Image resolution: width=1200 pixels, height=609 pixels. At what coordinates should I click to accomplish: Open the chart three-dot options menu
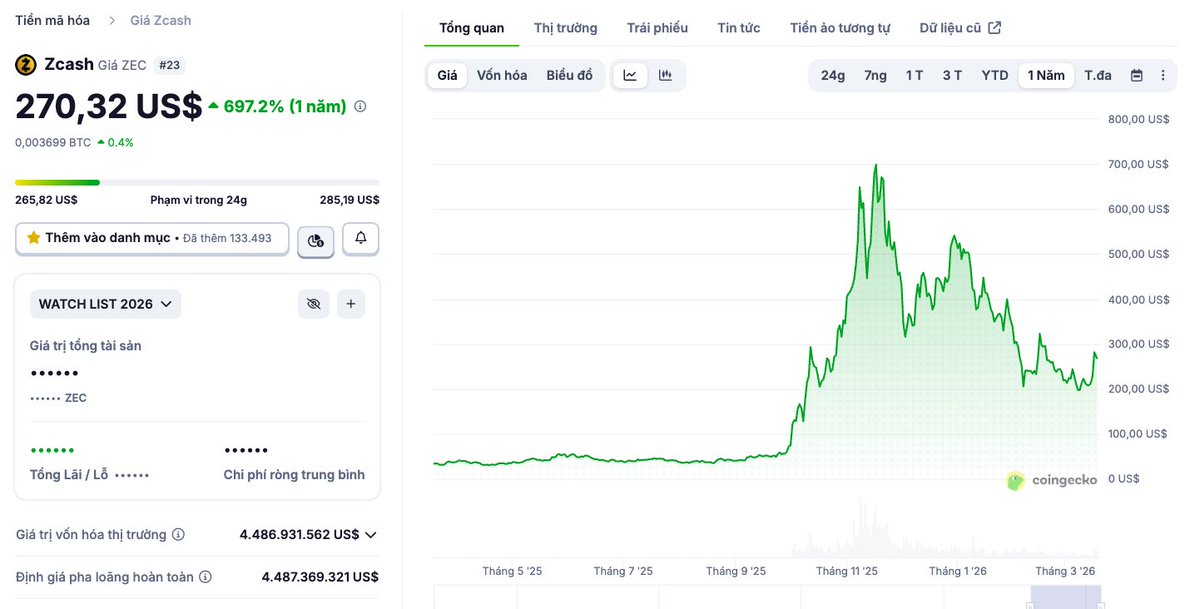(x=1163, y=75)
